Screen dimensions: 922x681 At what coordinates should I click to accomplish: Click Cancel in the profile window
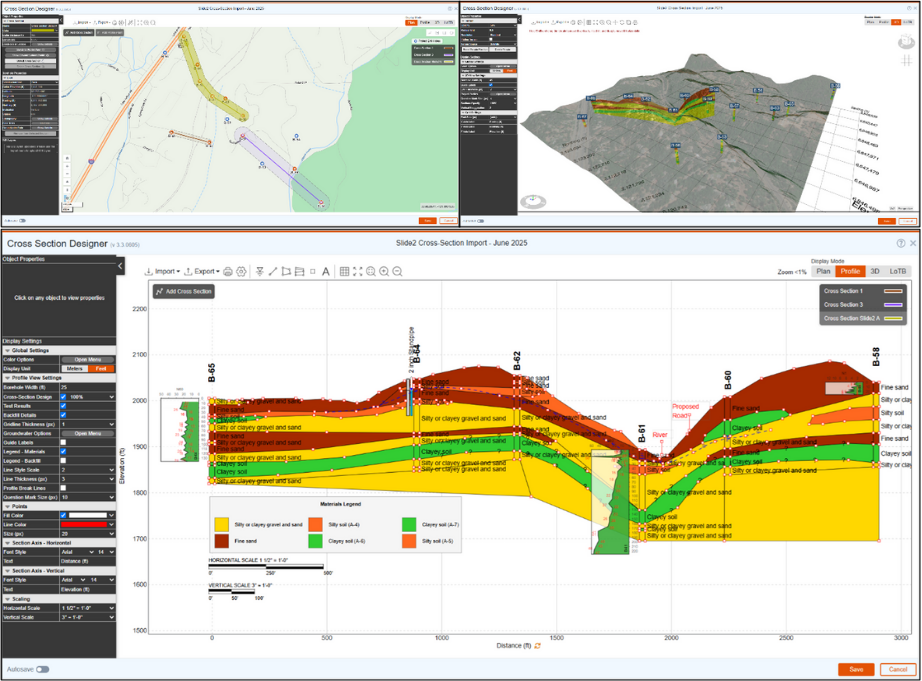(x=898, y=669)
